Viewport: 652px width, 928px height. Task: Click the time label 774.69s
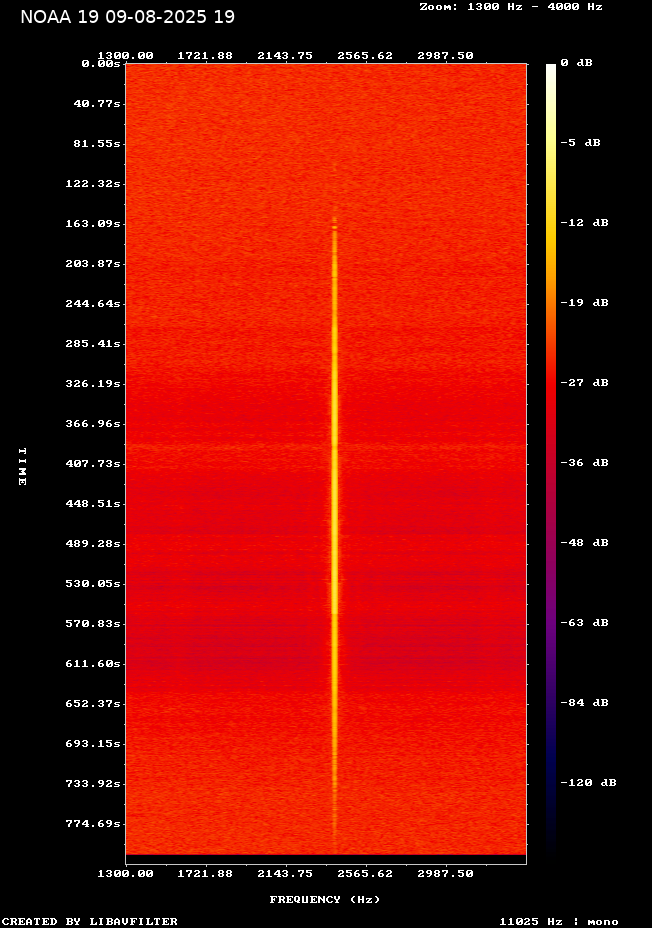coord(93,824)
